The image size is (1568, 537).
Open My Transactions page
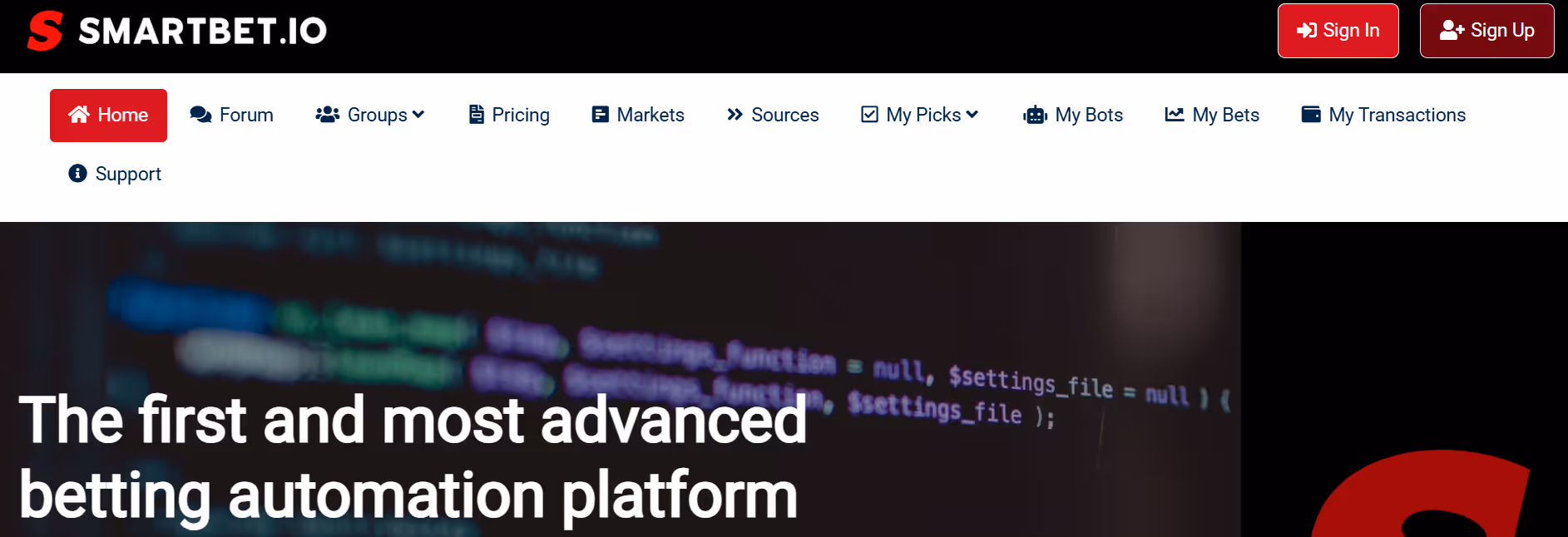pos(1383,116)
